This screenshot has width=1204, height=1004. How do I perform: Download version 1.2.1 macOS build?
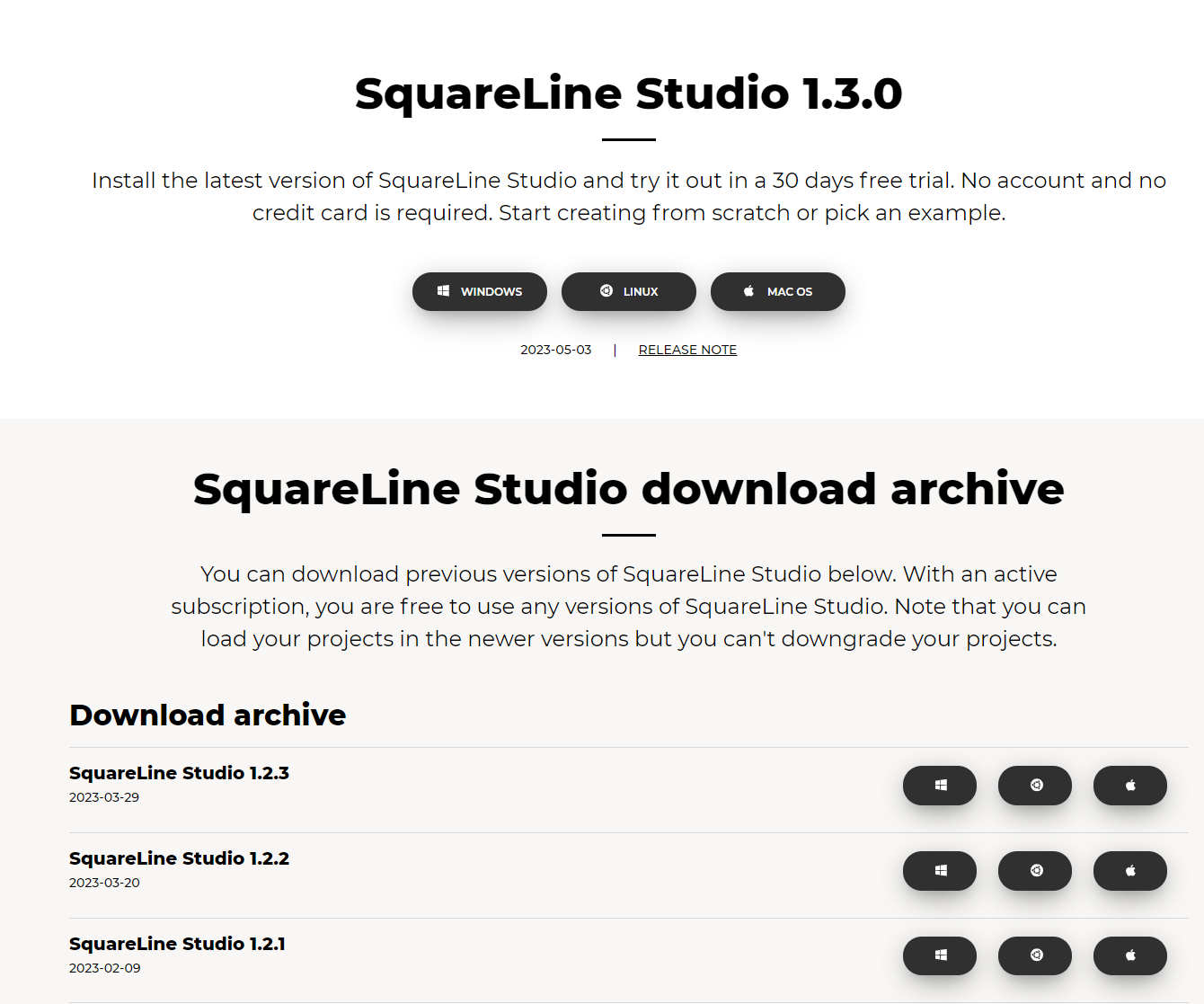pyautogui.click(x=1130, y=955)
